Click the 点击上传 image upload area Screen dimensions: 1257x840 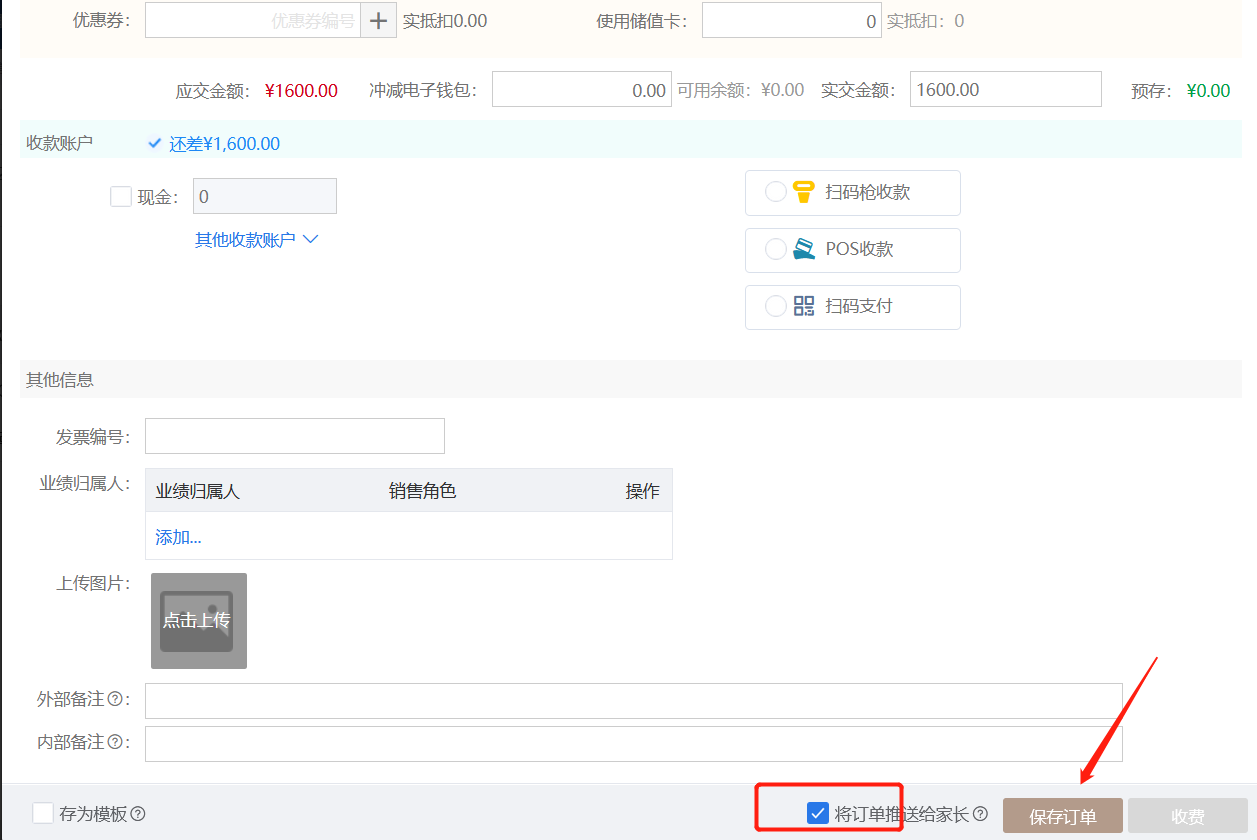click(x=198, y=620)
